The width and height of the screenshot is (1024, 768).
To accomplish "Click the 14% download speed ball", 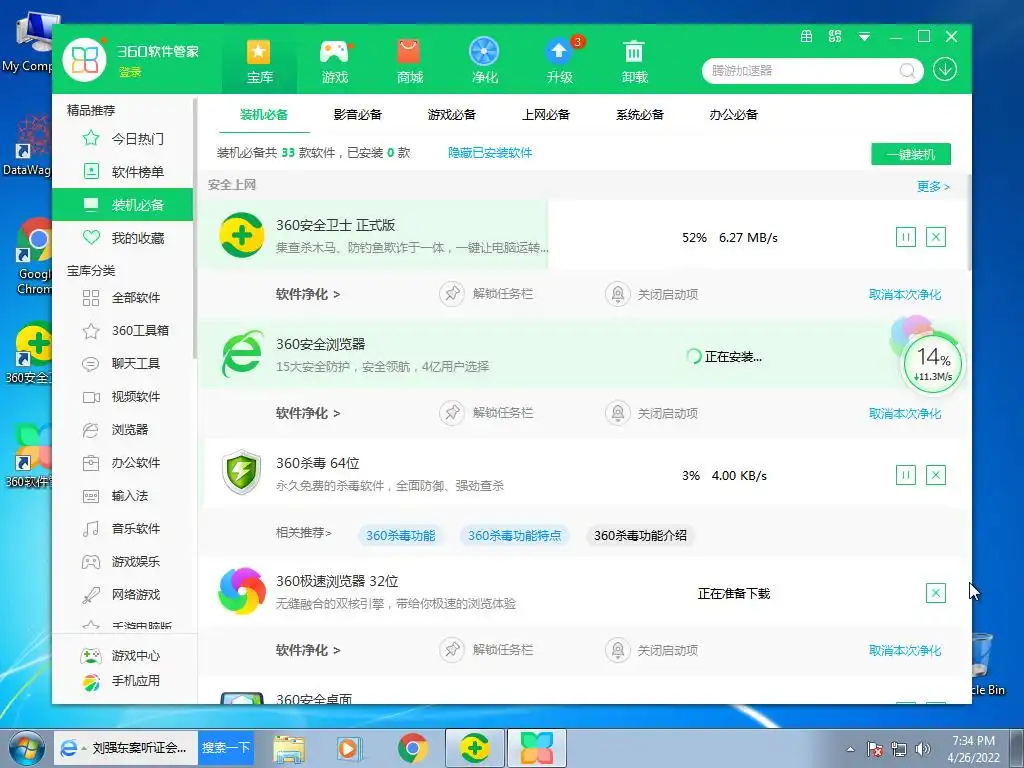I will click(x=932, y=364).
